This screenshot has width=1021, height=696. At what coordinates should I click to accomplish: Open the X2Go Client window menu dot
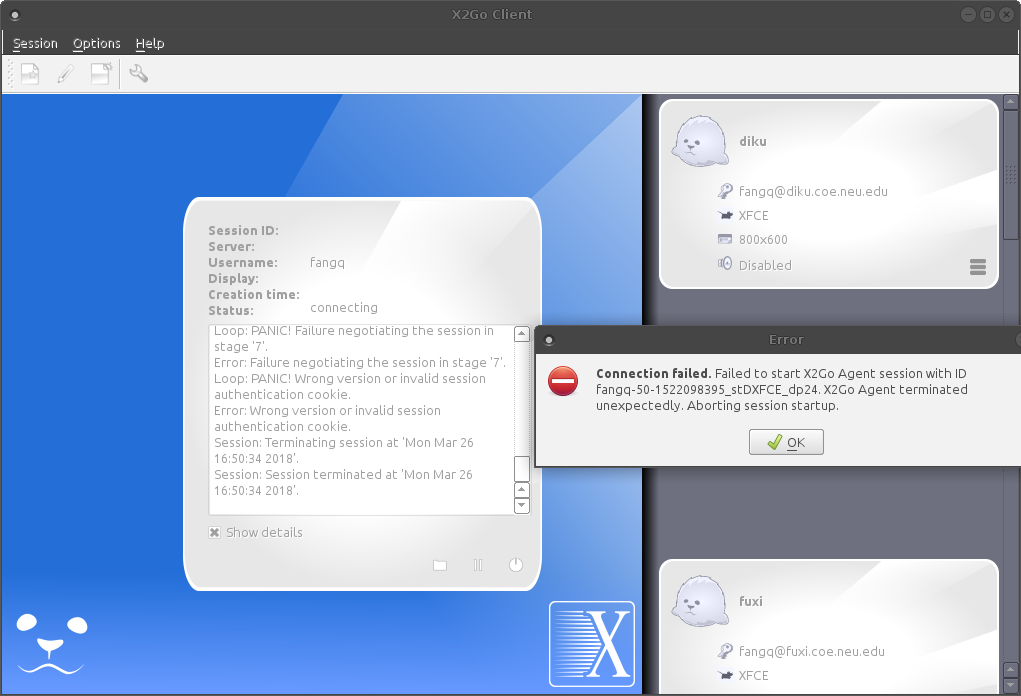point(15,14)
